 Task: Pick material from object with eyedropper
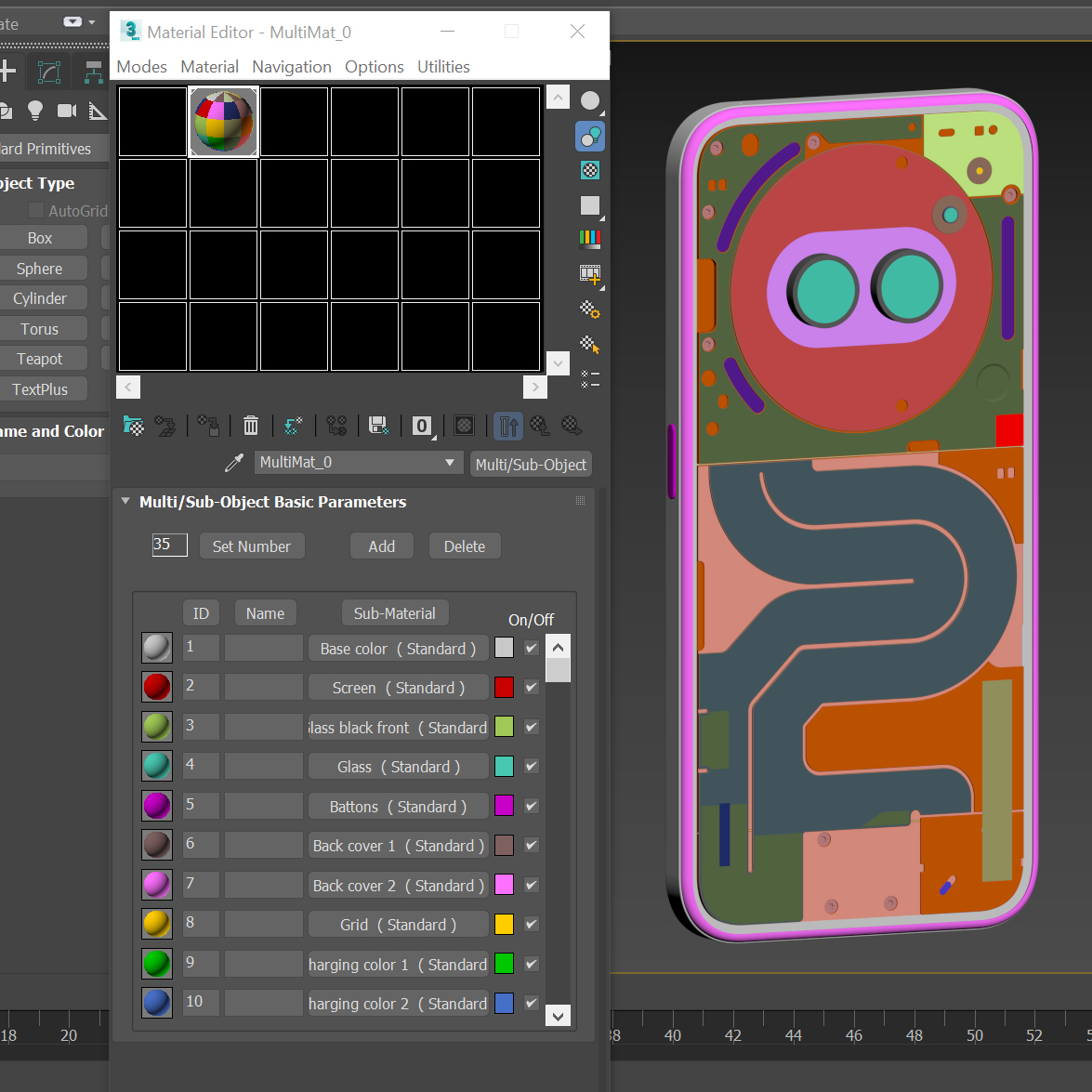pos(234,463)
